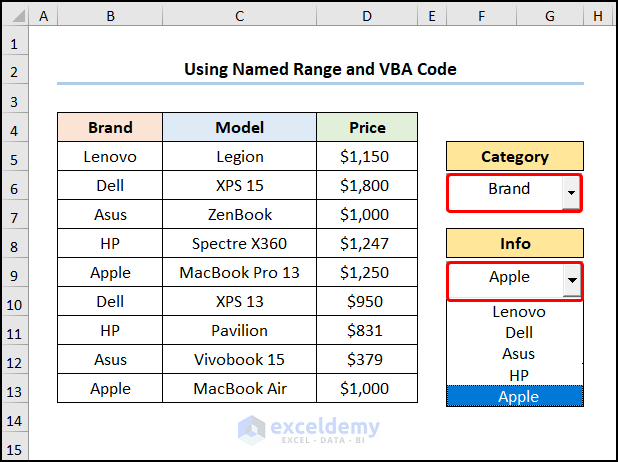Select column H header
Screen dimensions: 618x462
tap(598, 16)
